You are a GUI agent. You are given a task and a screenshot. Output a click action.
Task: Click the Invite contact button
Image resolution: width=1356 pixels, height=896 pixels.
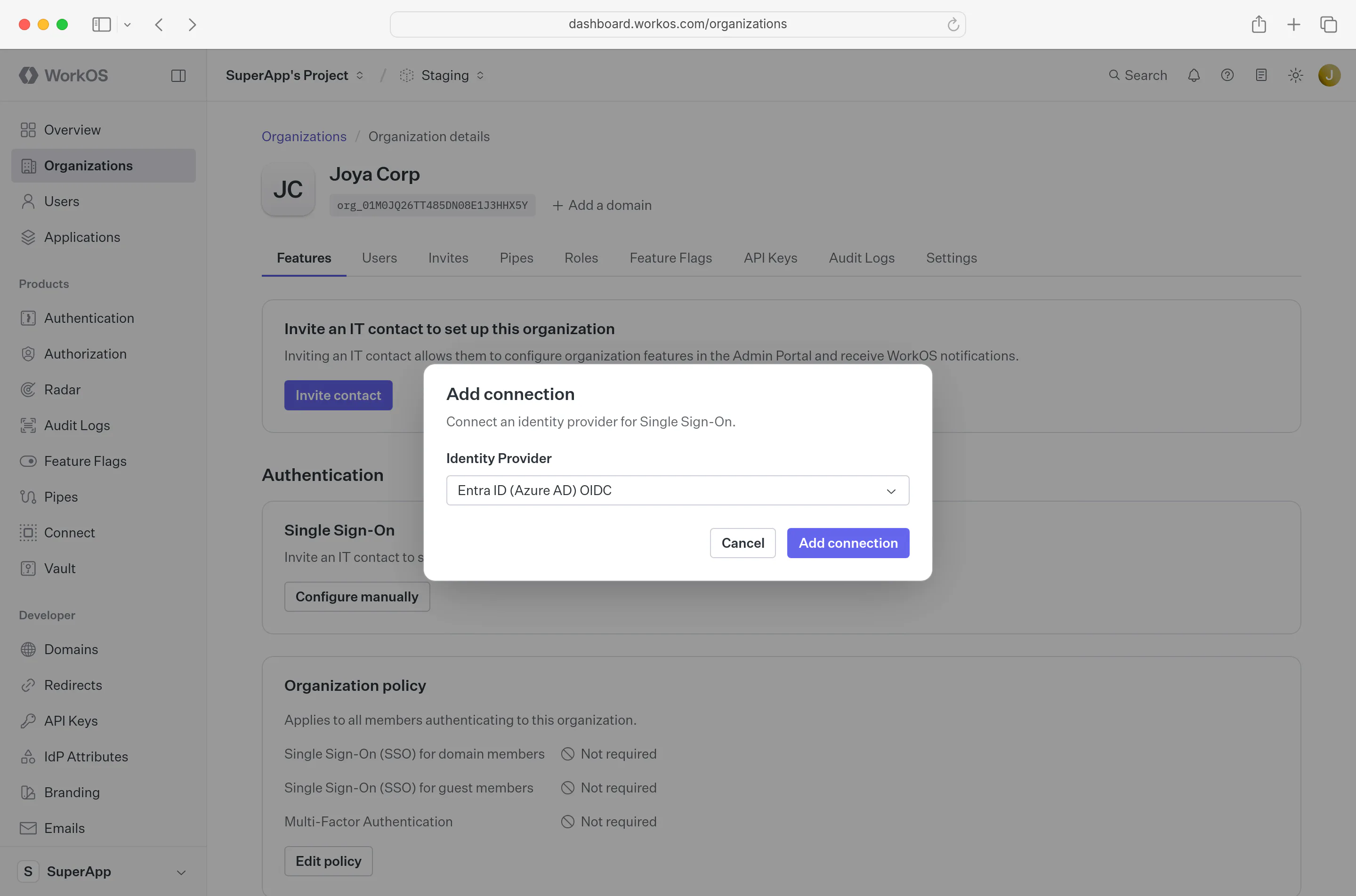[338, 395]
